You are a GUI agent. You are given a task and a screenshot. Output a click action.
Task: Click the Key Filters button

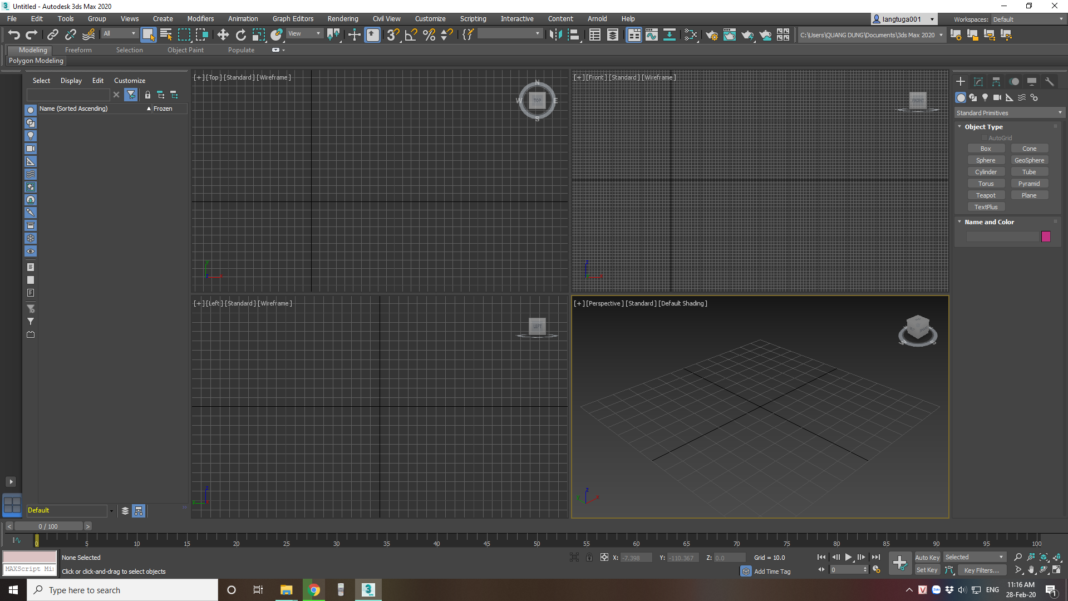[981, 570]
